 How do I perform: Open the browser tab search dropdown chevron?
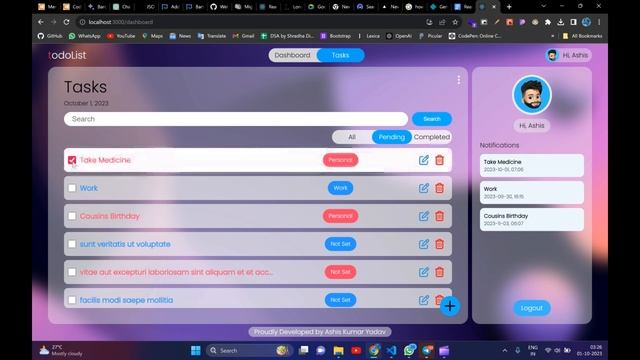[x=543, y=7]
